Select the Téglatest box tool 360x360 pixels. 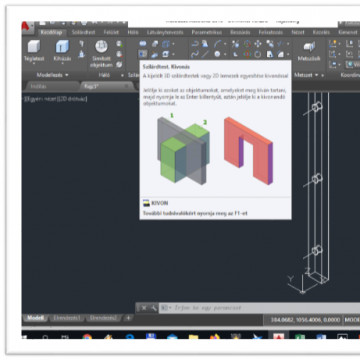[x=34, y=51]
